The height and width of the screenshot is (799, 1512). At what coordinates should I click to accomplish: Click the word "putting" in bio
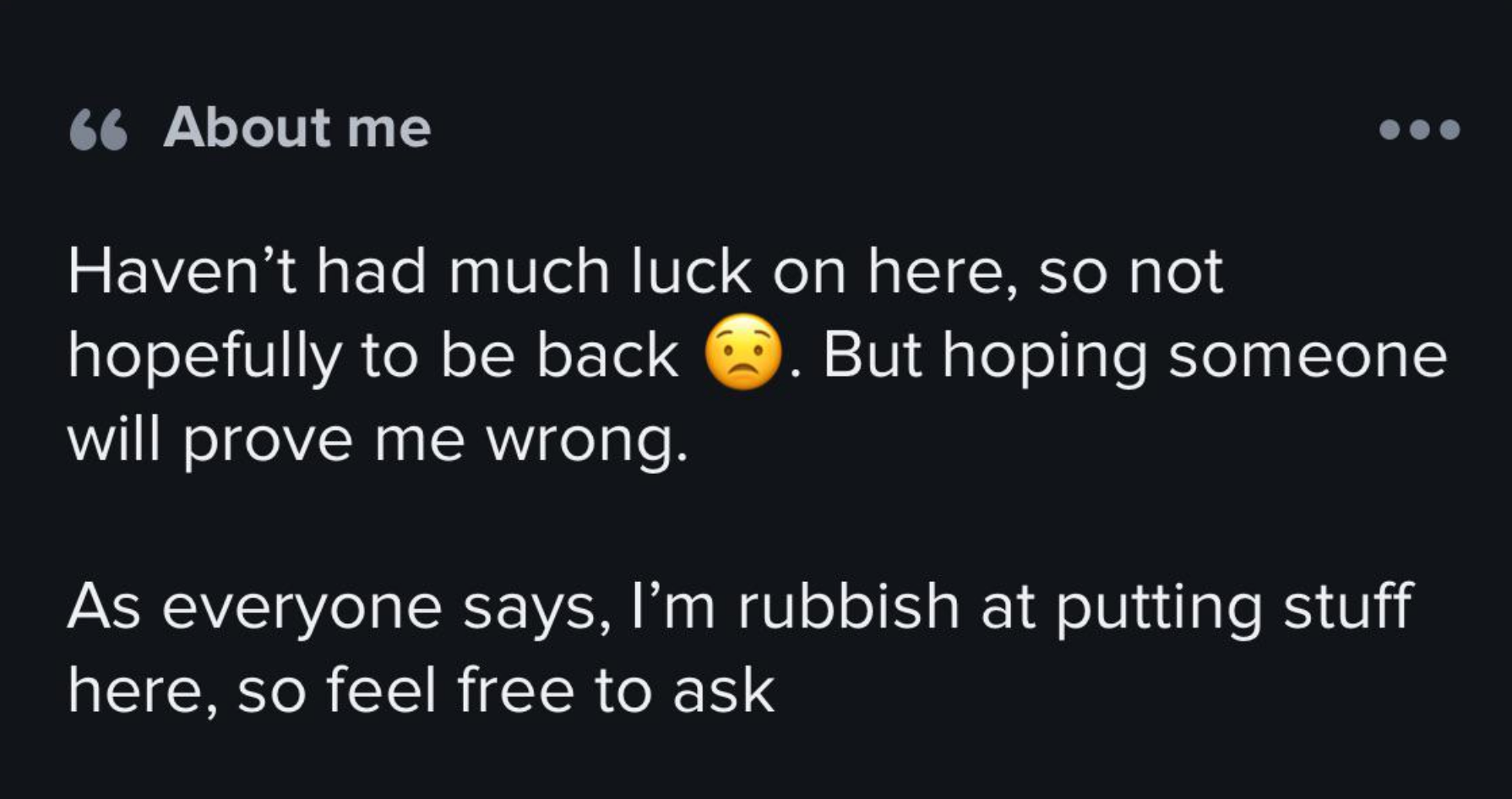point(1159,608)
